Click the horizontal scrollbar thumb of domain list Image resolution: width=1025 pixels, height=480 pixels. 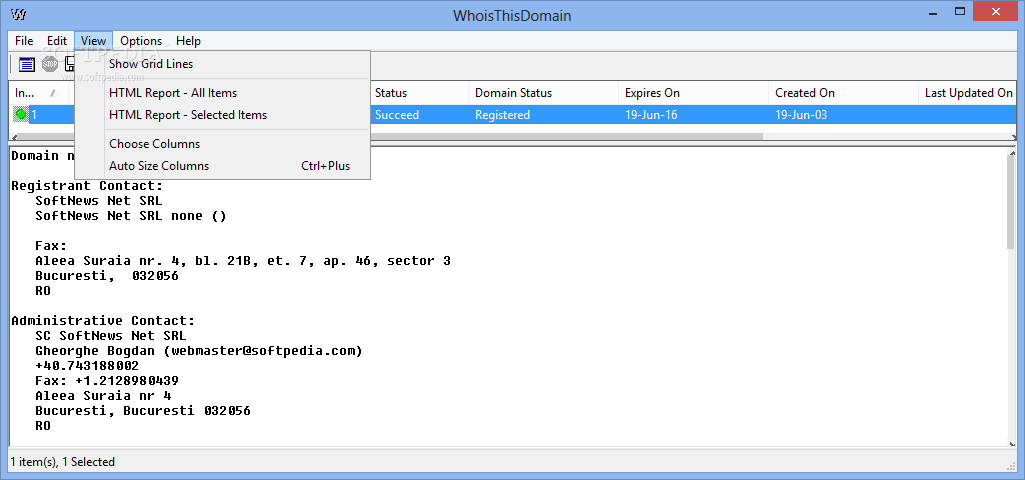[x=390, y=137]
